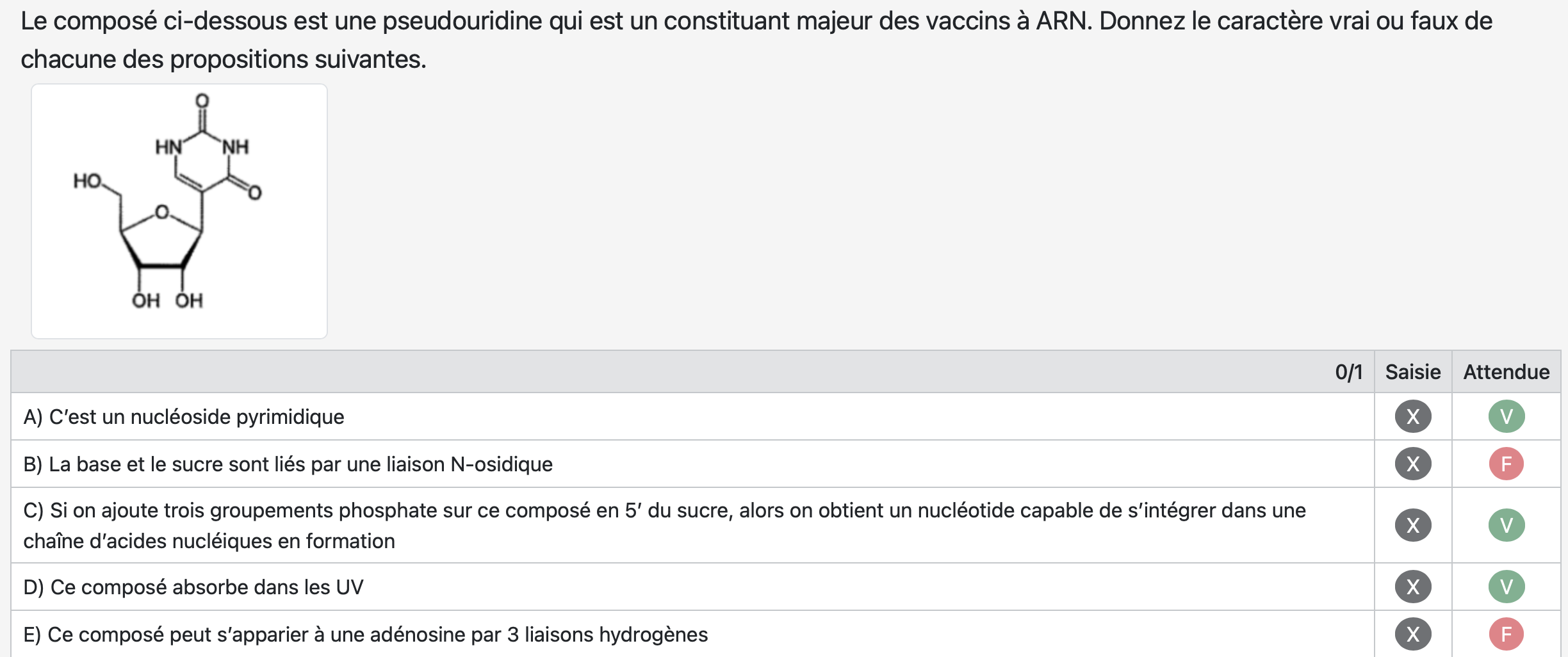Click the gray X icon for proposition D
Image resolution: width=1568 pixels, height=657 pixels.
click(x=1413, y=587)
